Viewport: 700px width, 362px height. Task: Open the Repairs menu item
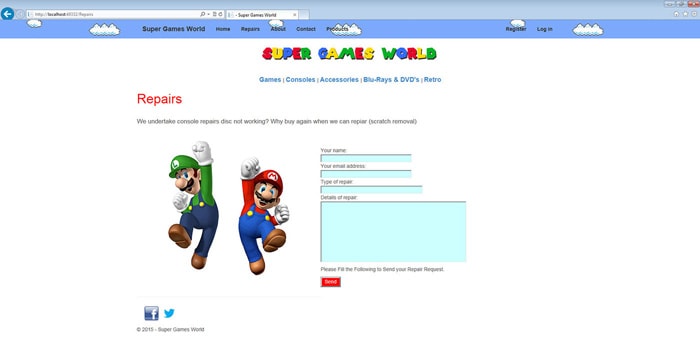click(250, 29)
